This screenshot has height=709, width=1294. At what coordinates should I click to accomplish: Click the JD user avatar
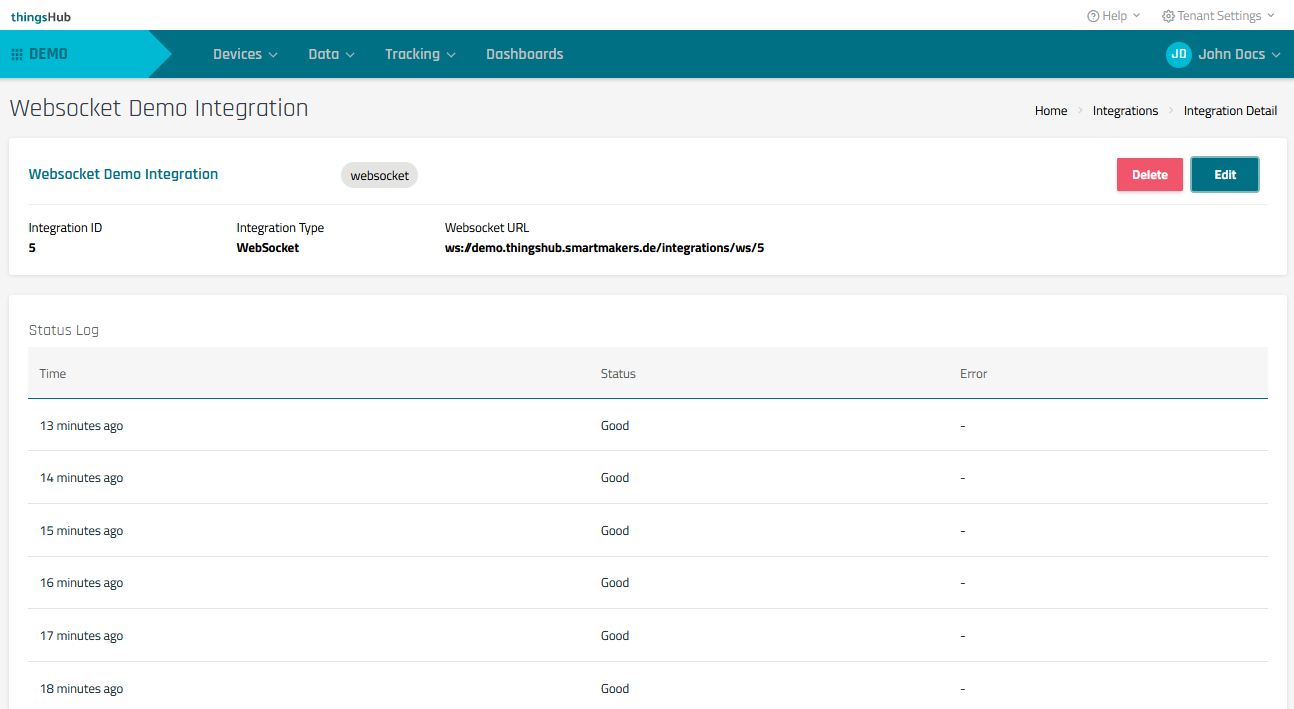coord(1178,54)
